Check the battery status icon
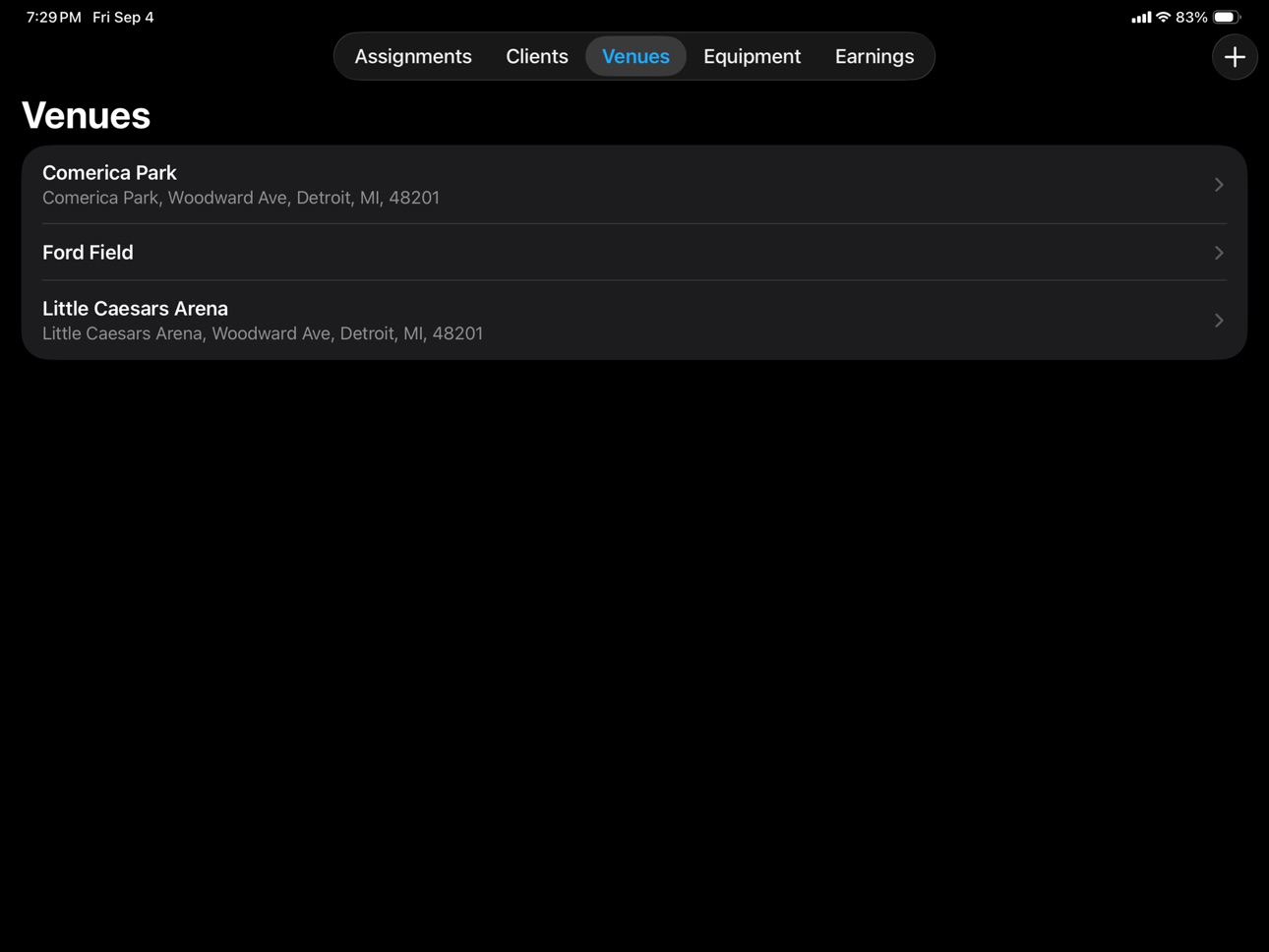This screenshot has height=952, width=1269. [1227, 17]
